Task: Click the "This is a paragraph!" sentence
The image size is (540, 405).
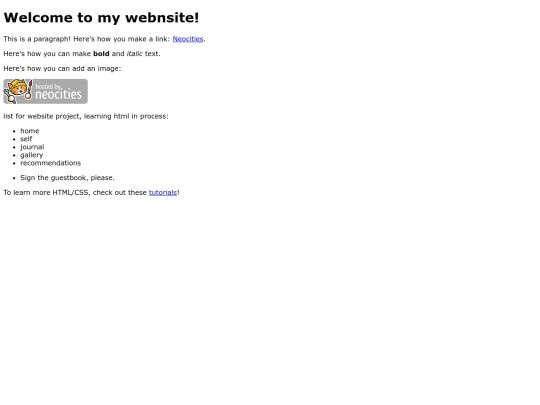Action: (37, 39)
